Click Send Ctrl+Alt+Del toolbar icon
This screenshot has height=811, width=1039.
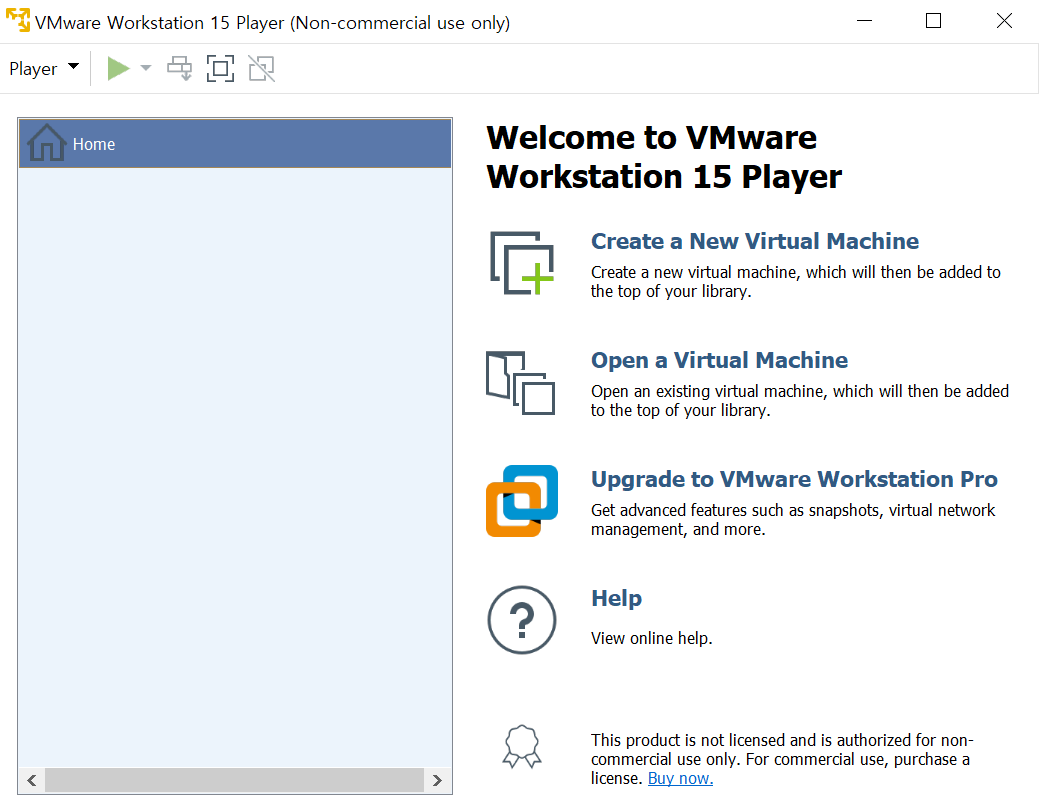tap(179, 68)
